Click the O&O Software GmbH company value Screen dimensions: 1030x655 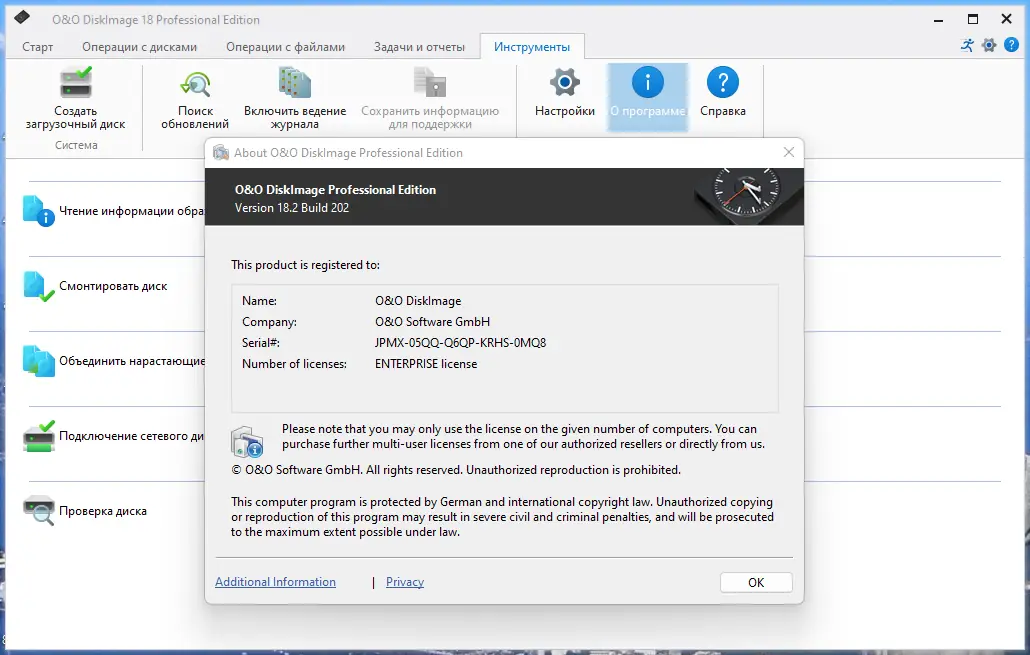[432, 322]
